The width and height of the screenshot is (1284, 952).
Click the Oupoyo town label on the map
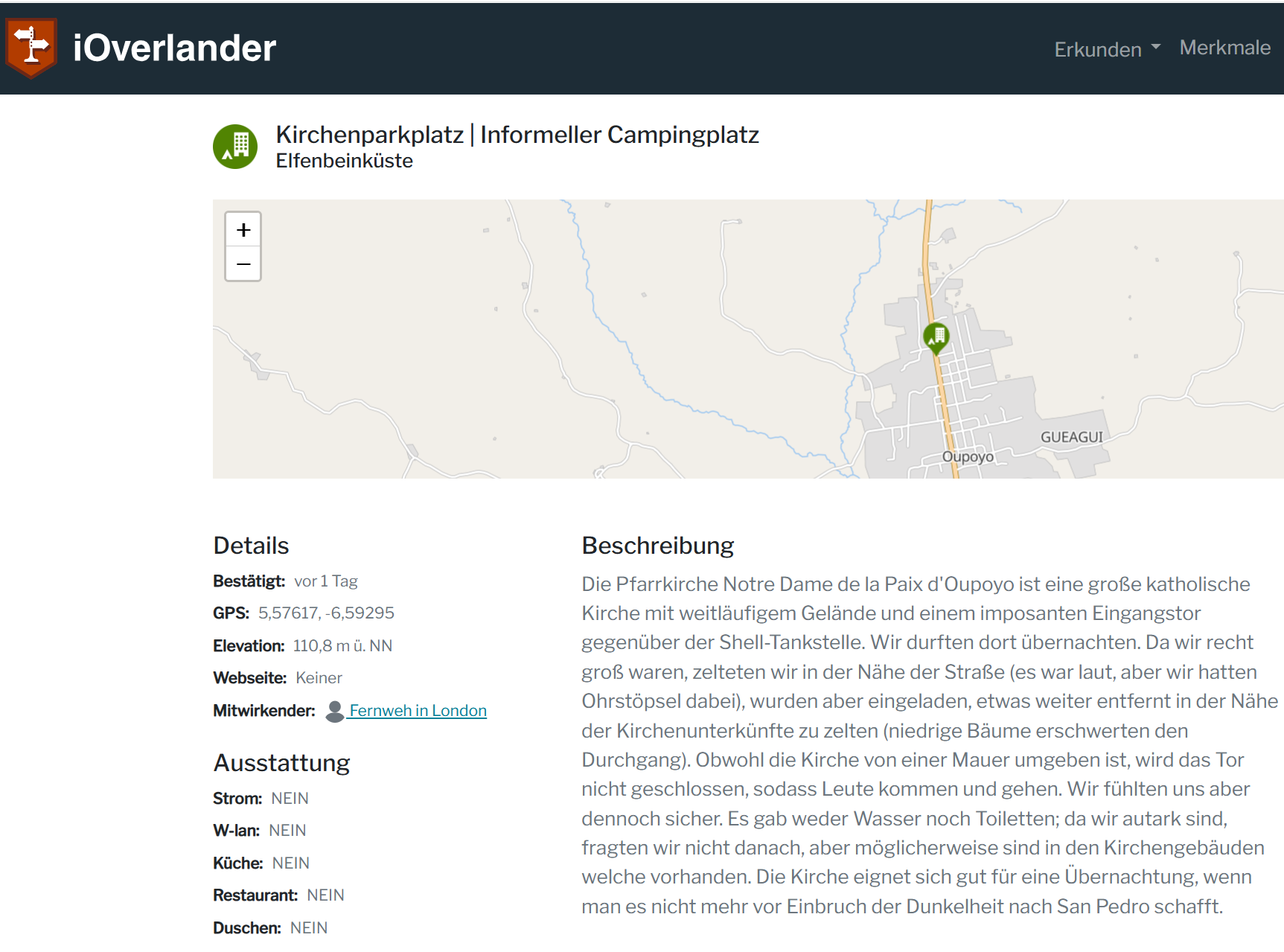(967, 456)
